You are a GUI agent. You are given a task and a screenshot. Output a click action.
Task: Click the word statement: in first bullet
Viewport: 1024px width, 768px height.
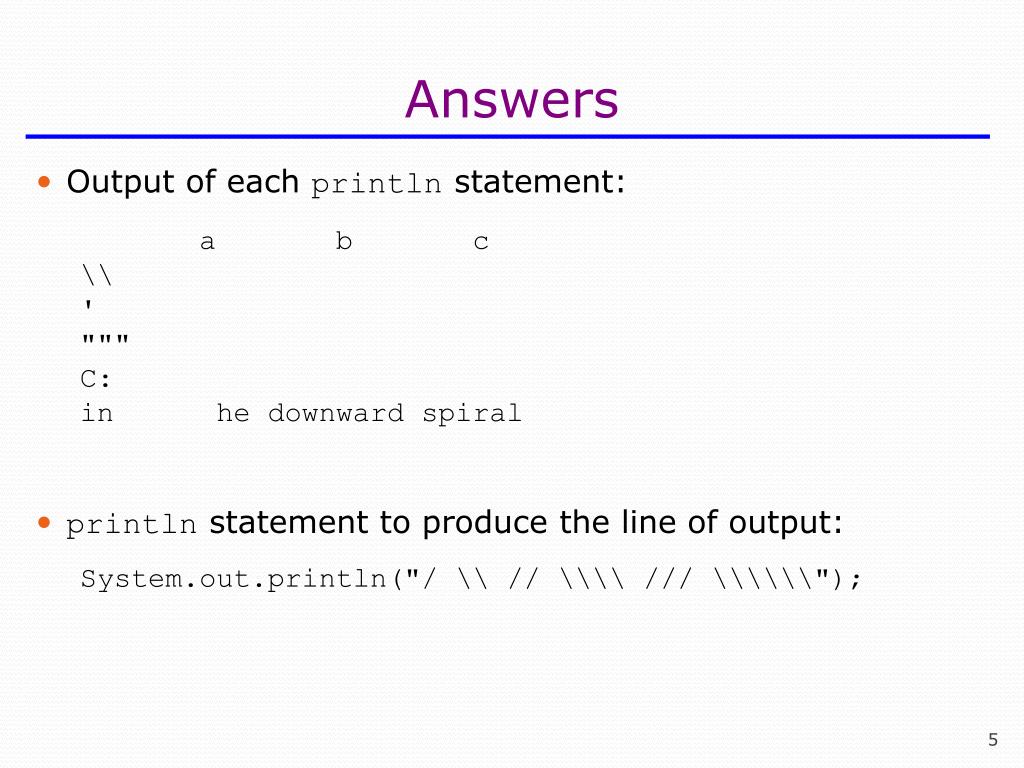[x=539, y=182]
